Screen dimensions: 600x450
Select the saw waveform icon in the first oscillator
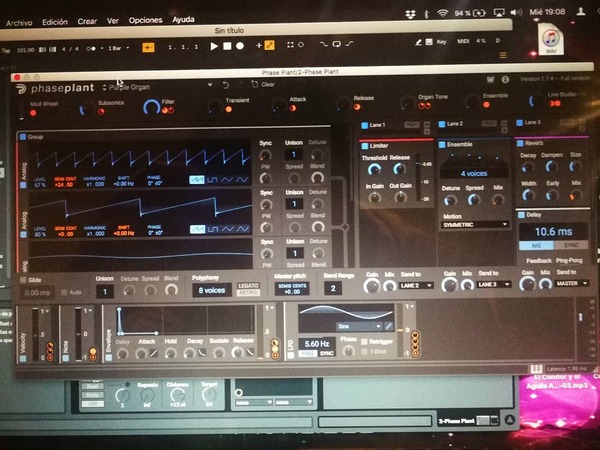(197, 180)
